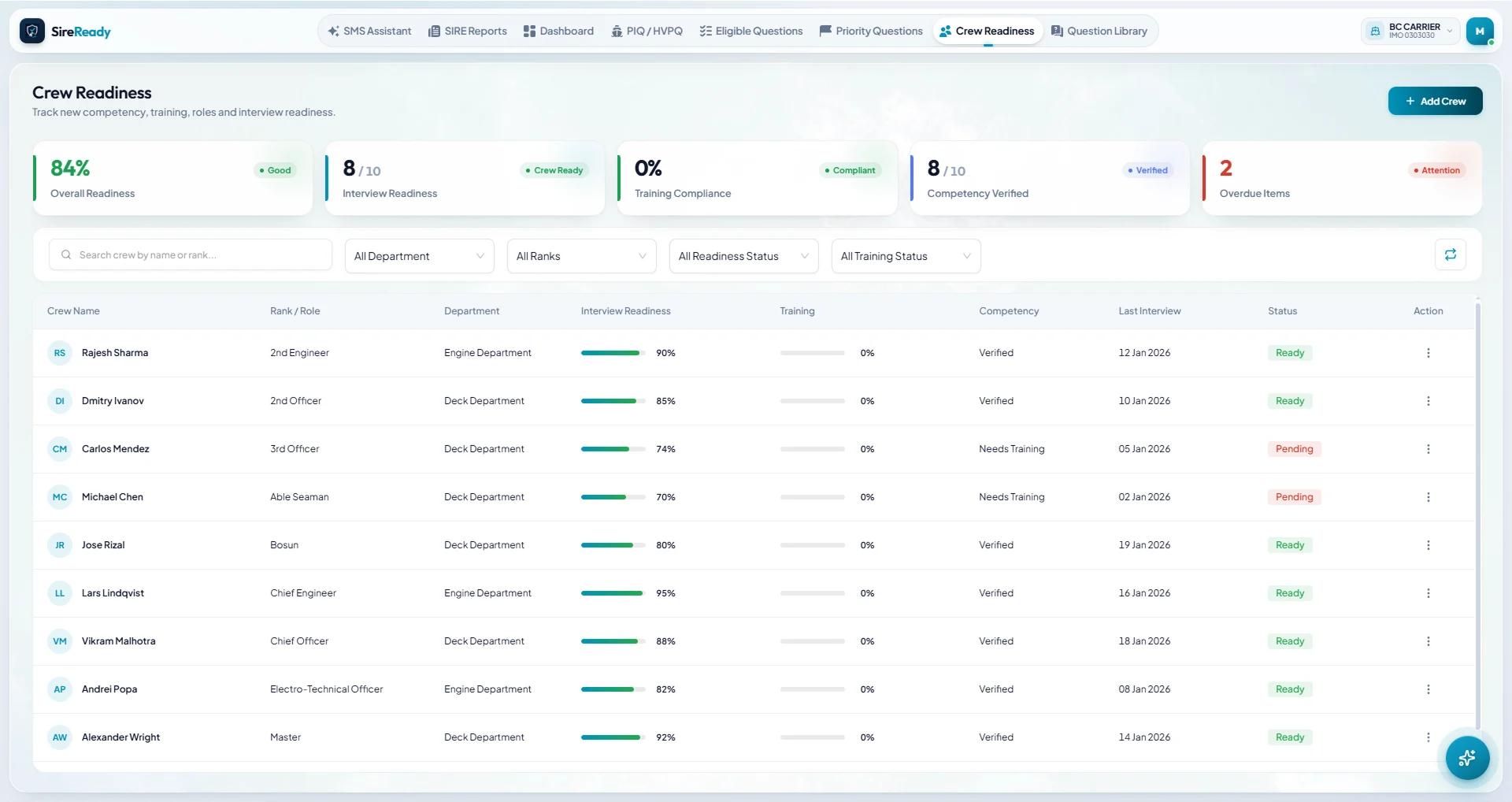This screenshot has width=1512, height=802.
Task: Open actions menu for Vikram Malhotra
Action: [x=1428, y=641]
